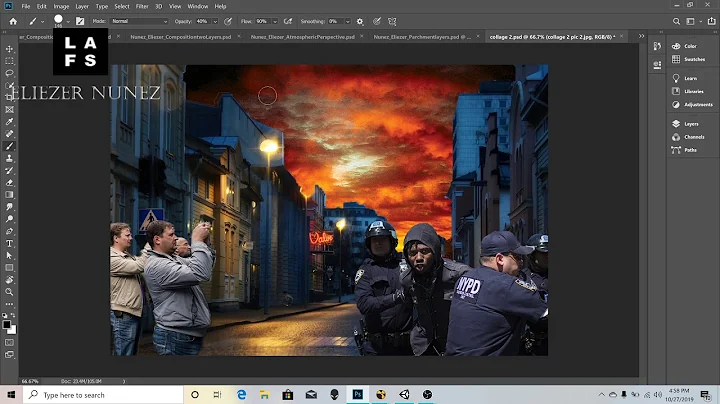Select the Dodge tool
720x404 pixels.
click(x=9, y=219)
